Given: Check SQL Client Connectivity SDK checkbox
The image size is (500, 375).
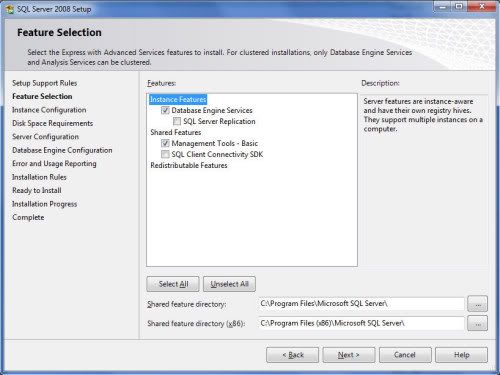Looking at the screenshot, I should click(x=165, y=154).
